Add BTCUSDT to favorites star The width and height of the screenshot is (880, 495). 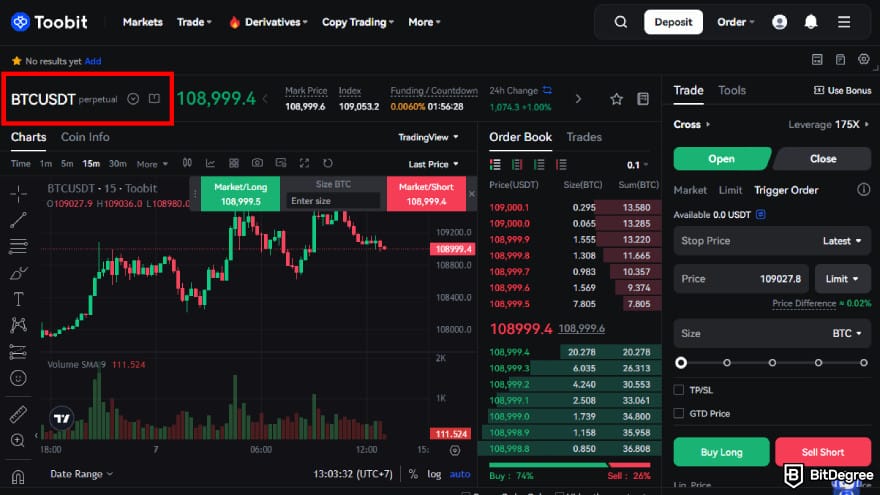coord(616,99)
